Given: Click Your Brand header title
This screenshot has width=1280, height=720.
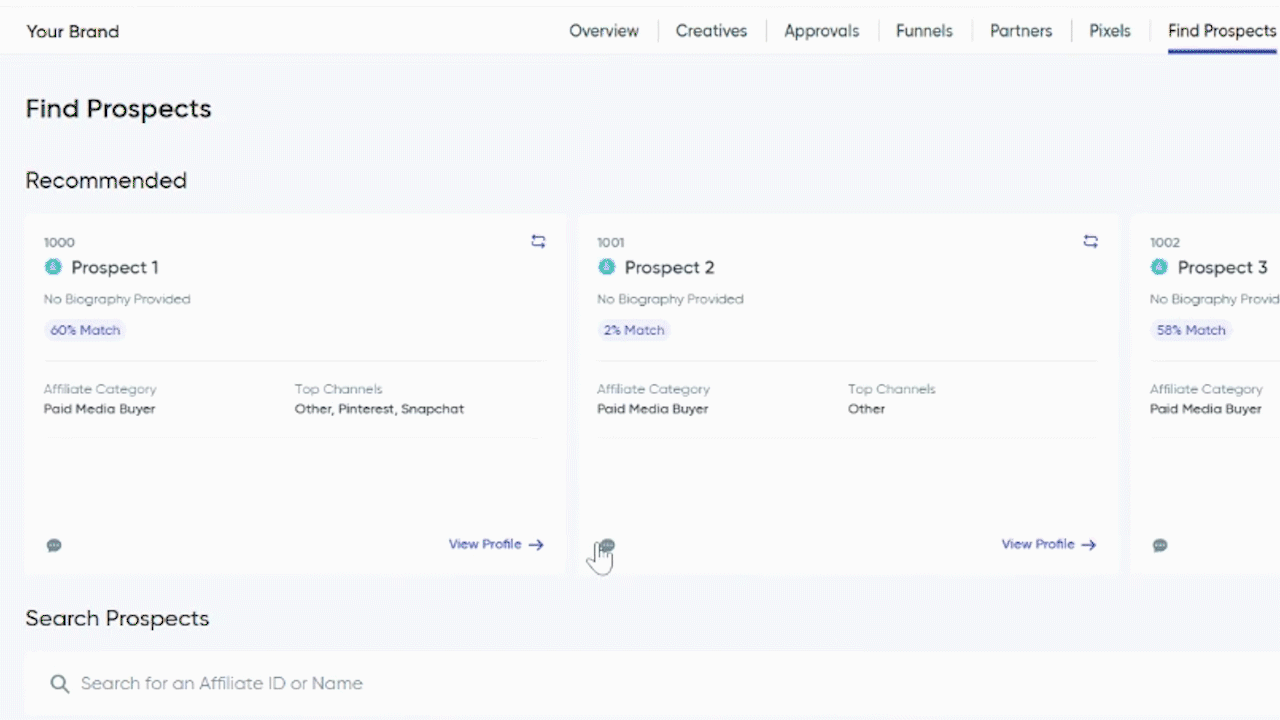Looking at the screenshot, I should [x=73, y=32].
